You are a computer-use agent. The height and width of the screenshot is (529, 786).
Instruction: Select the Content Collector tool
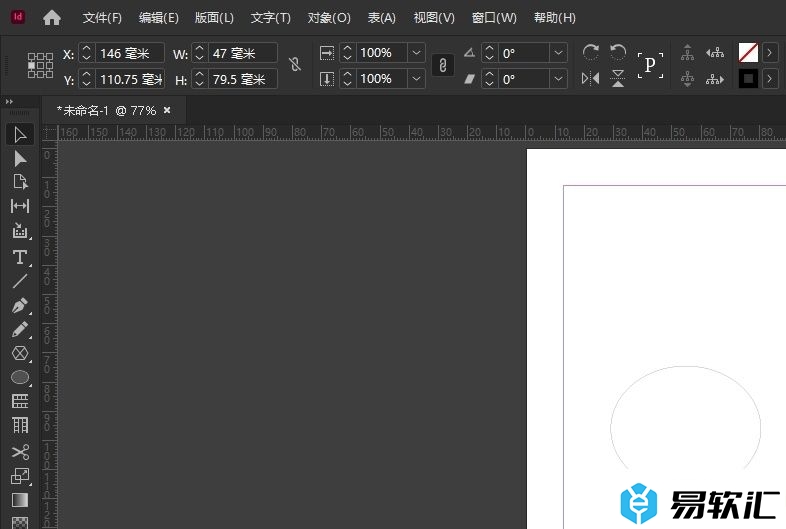coord(20,231)
